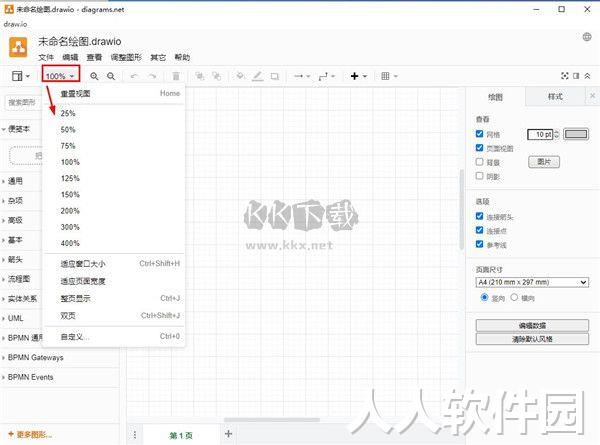Select 适应窗口大小 fit window option
Screen dimensions: 600x445
(114, 264)
